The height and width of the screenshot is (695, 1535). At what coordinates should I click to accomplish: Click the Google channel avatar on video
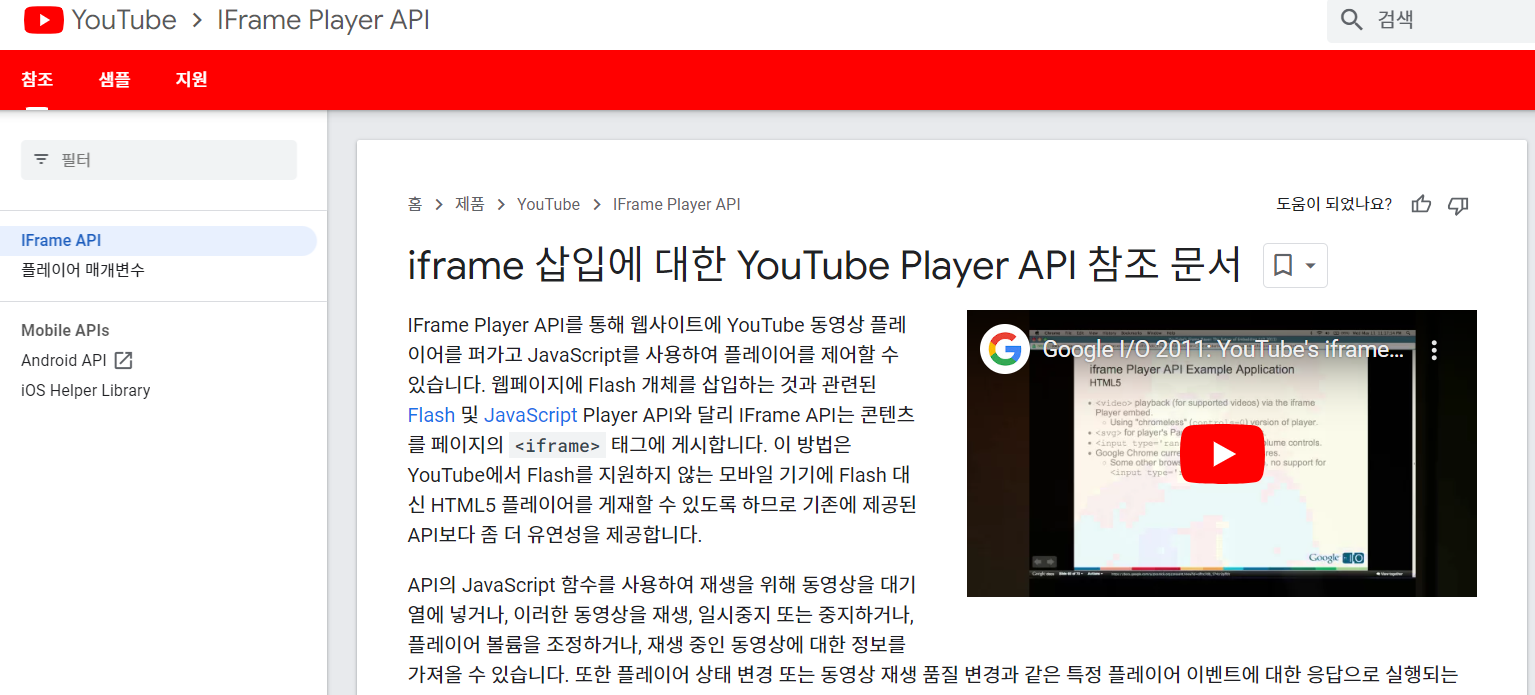[1005, 349]
